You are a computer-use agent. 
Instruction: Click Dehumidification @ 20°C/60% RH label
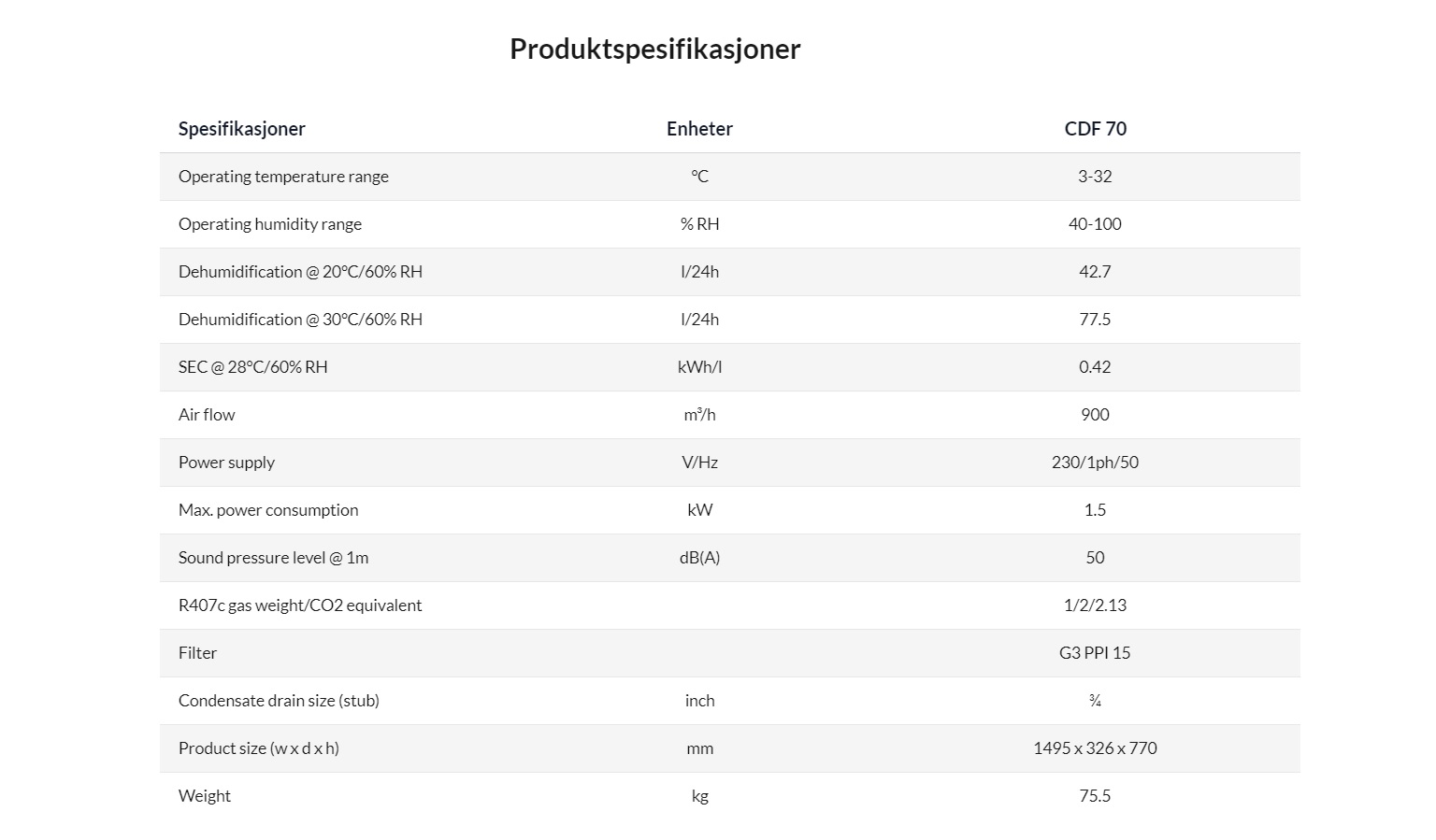300,272
